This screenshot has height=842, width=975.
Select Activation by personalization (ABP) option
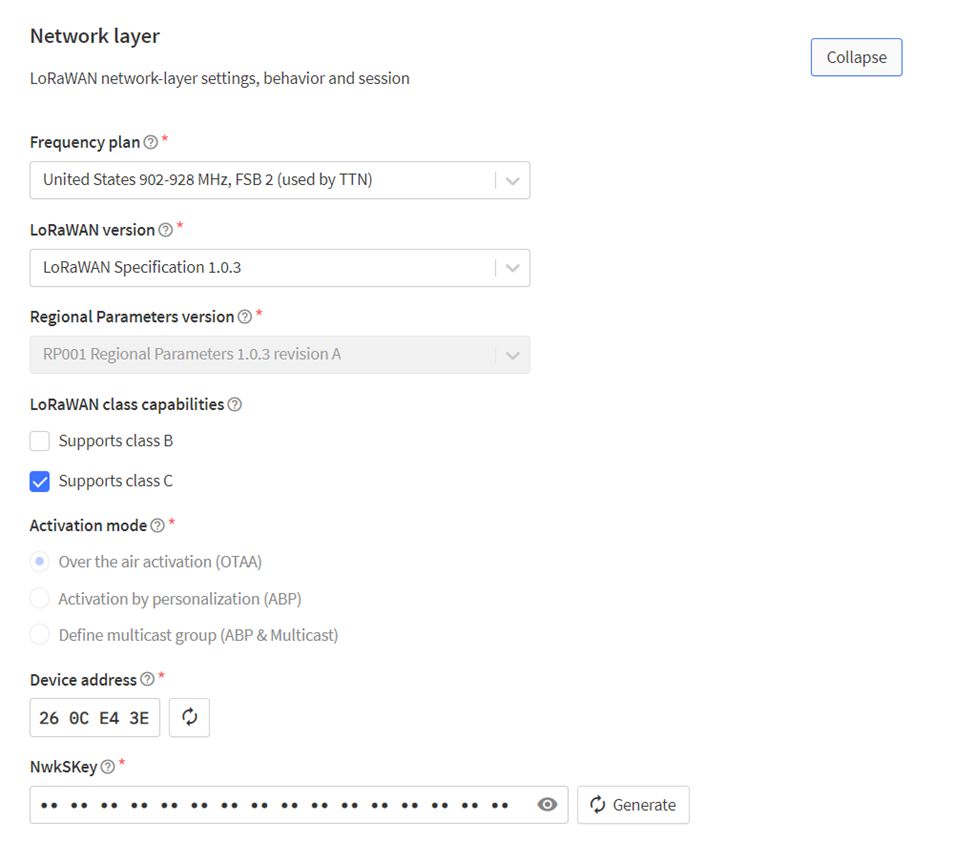click(40, 599)
